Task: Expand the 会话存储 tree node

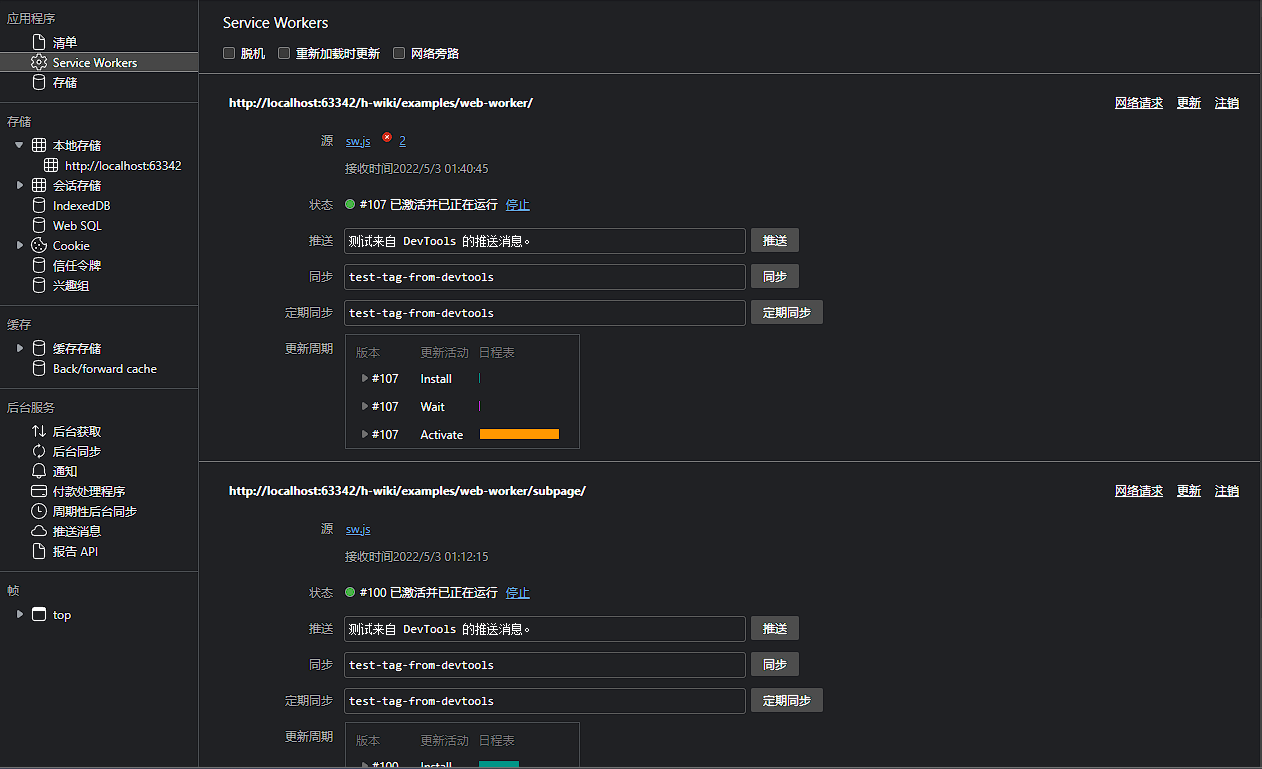Action: tap(19, 185)
